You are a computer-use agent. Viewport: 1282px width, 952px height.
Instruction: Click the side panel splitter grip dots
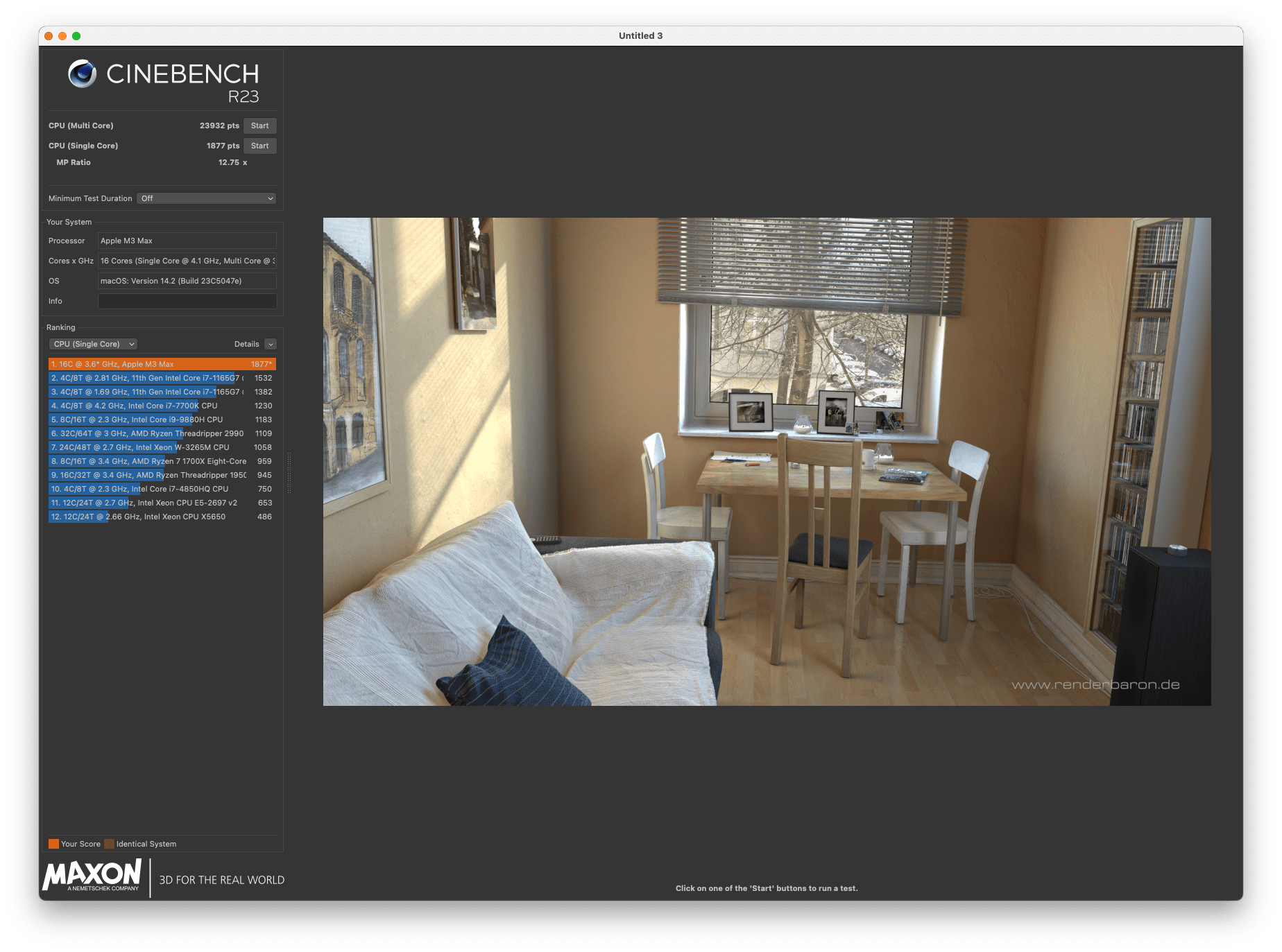289,473
